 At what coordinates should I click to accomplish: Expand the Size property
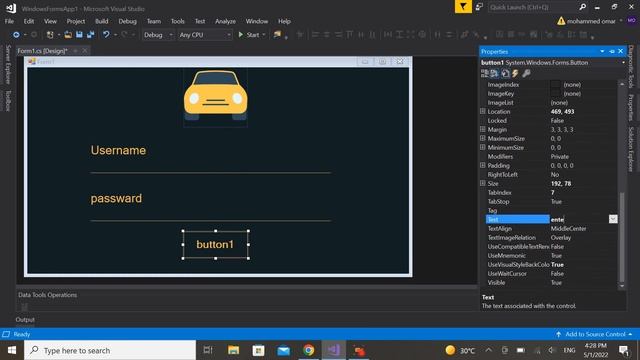[x=482, y=183]
